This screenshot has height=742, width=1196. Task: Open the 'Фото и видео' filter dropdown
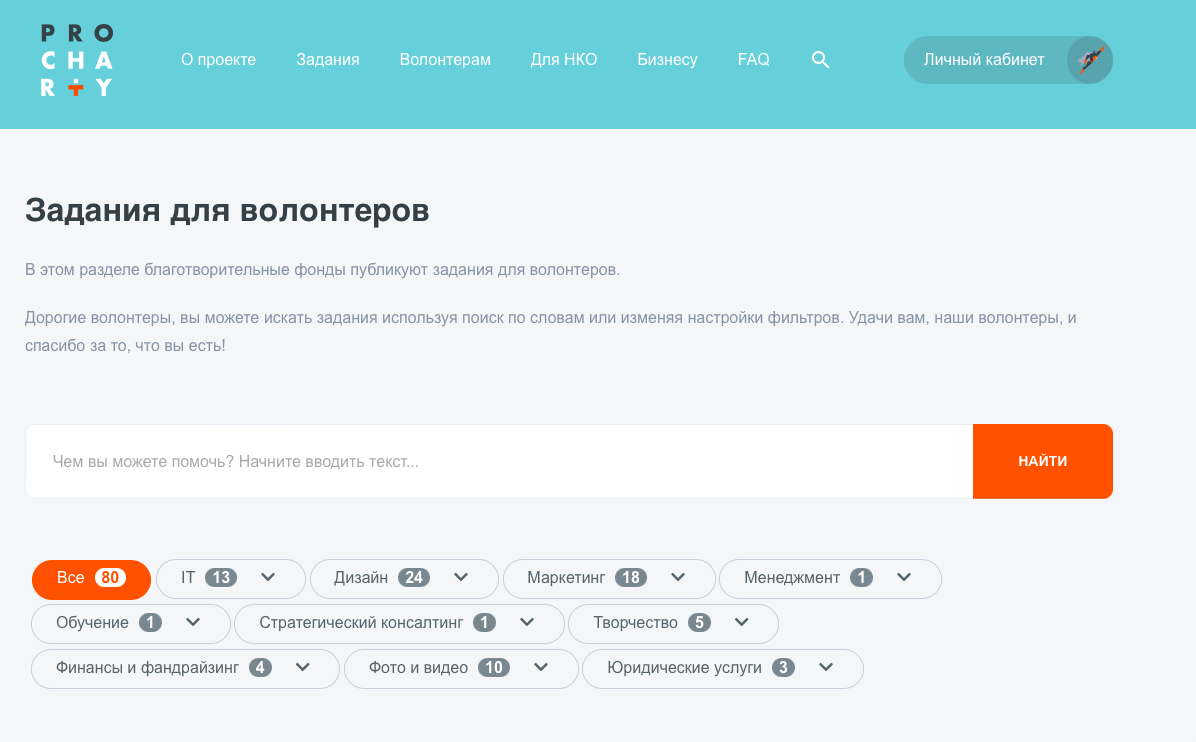click(x=541, y=668)
